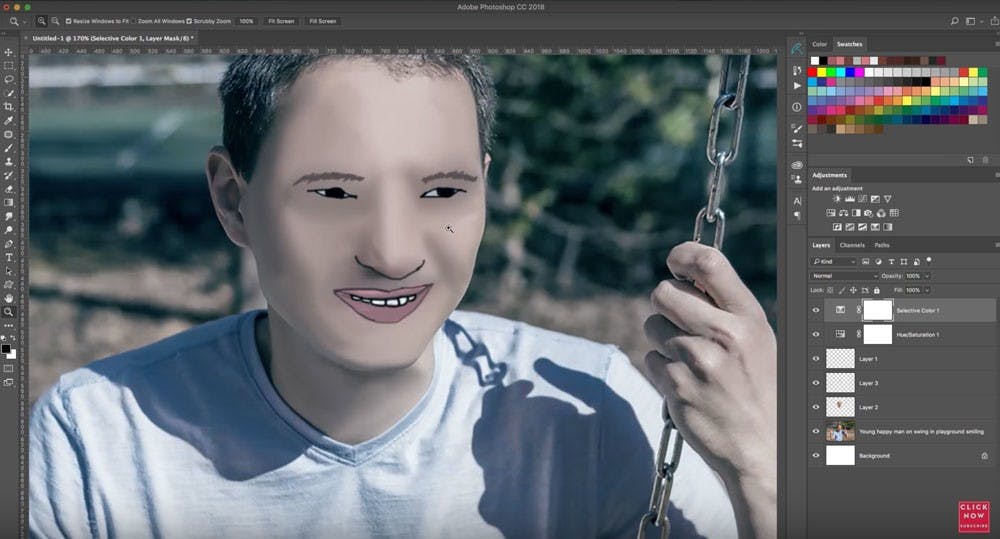Lock layer position with move-arrows icon

click(x=853, y=290)
